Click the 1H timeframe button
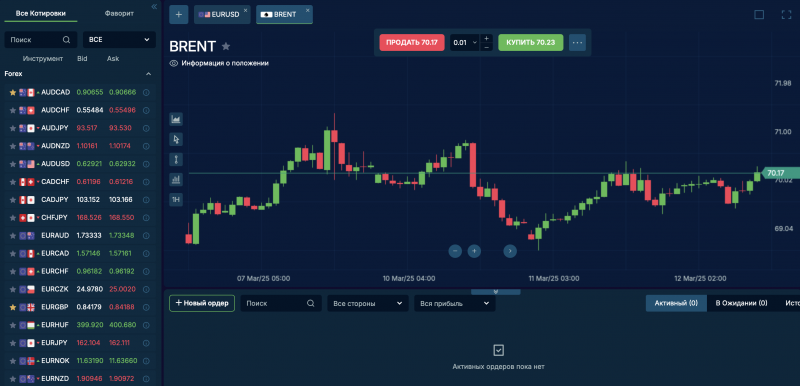 (x=176, y=199)
